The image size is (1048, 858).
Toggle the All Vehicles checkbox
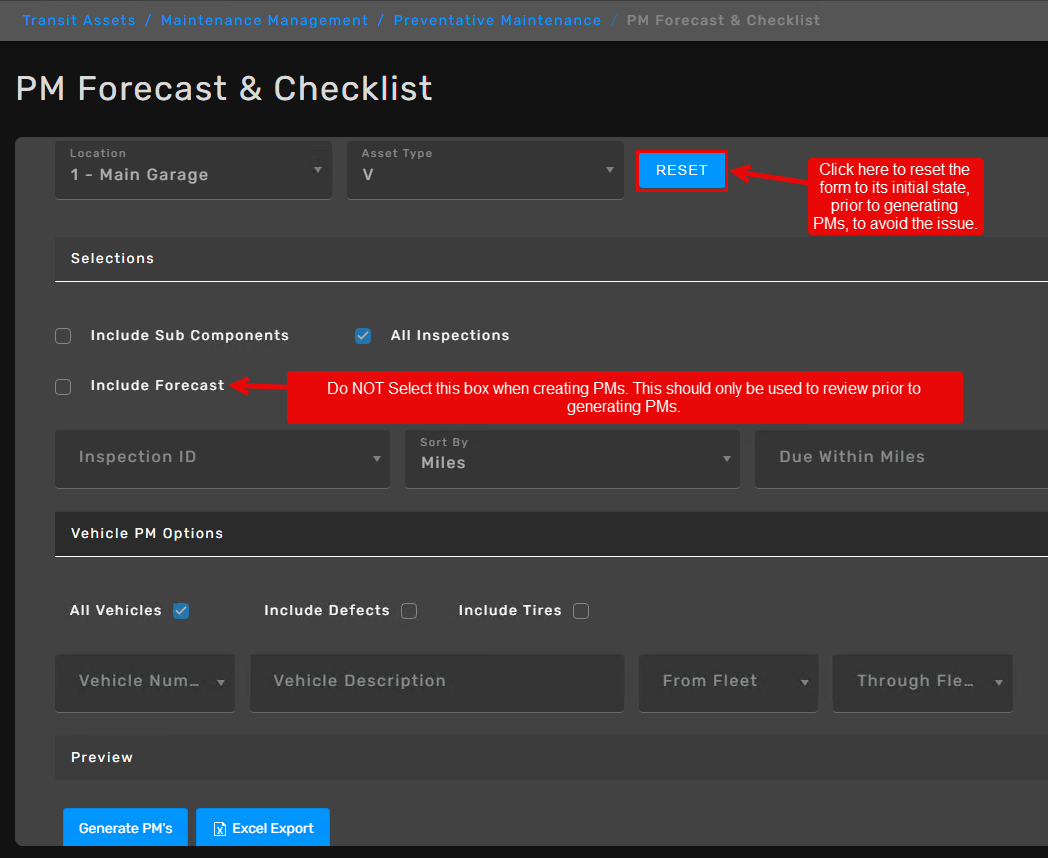181,611
